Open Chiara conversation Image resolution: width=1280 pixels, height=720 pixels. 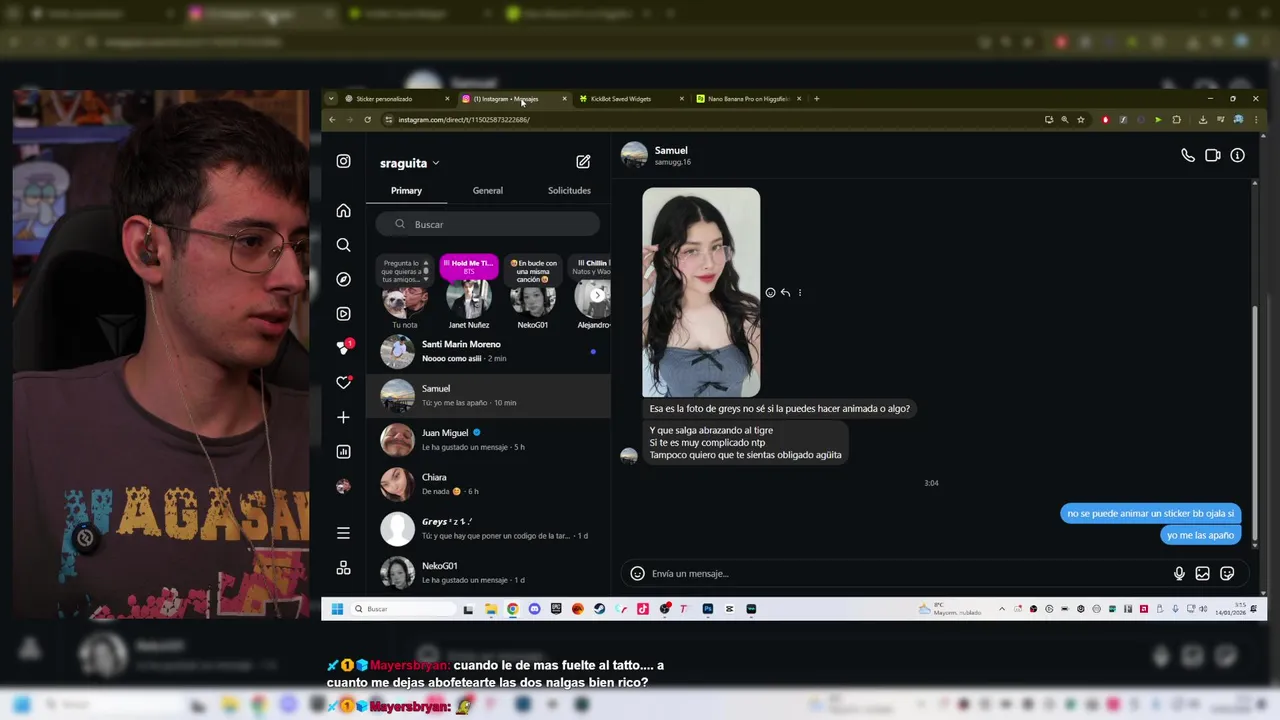click(488, 484)
